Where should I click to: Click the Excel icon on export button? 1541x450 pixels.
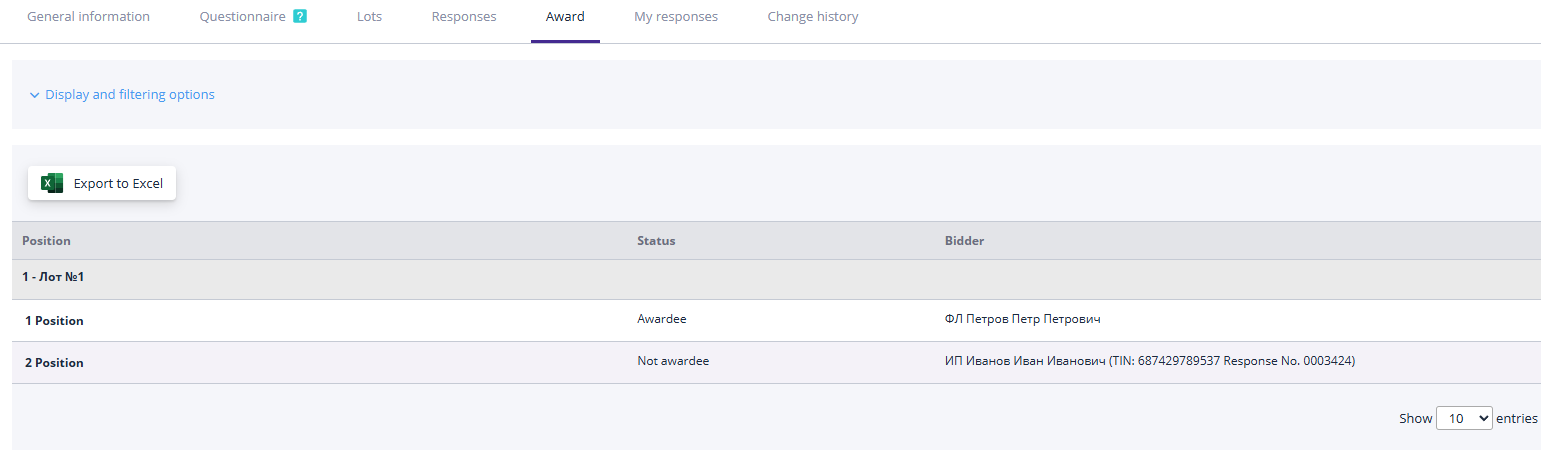click(52, 183)
